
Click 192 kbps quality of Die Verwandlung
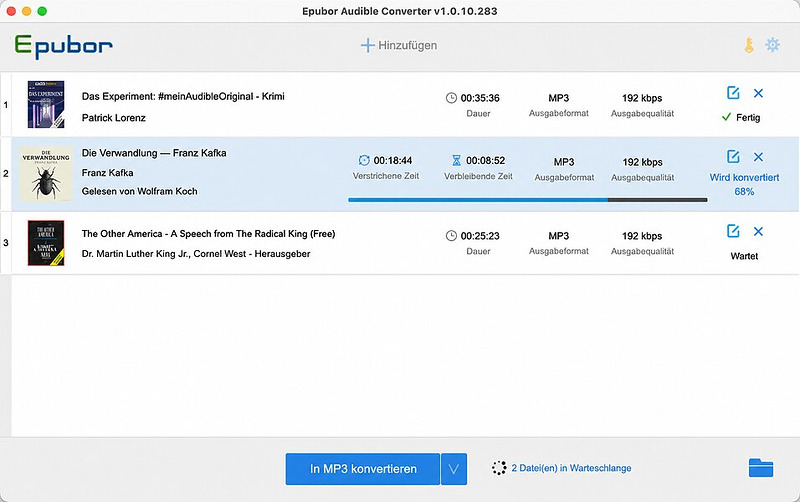642,162
